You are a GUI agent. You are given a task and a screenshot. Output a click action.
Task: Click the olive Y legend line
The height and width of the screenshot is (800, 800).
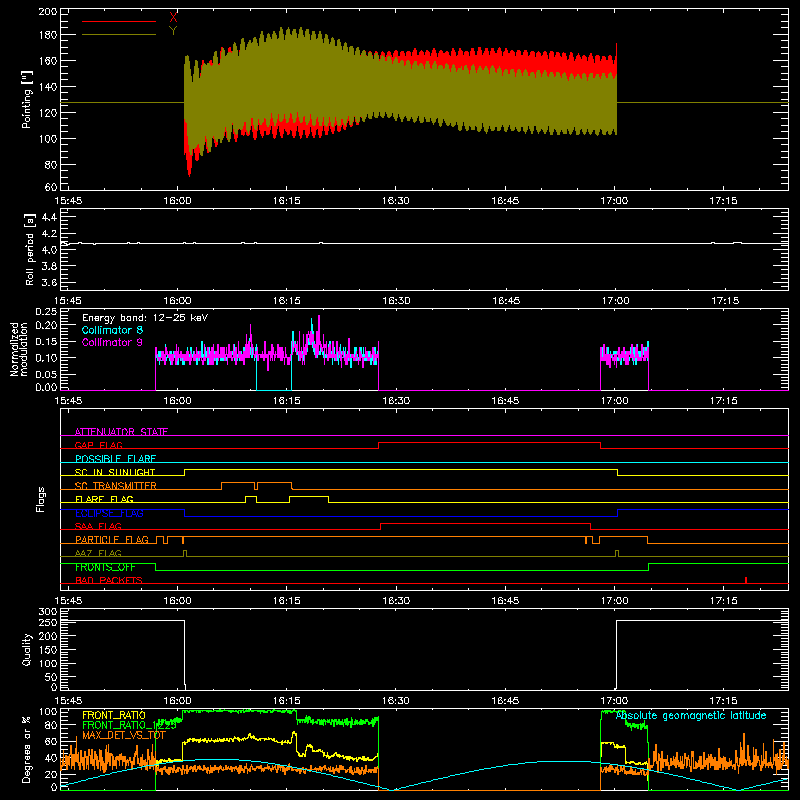[119, 35]
